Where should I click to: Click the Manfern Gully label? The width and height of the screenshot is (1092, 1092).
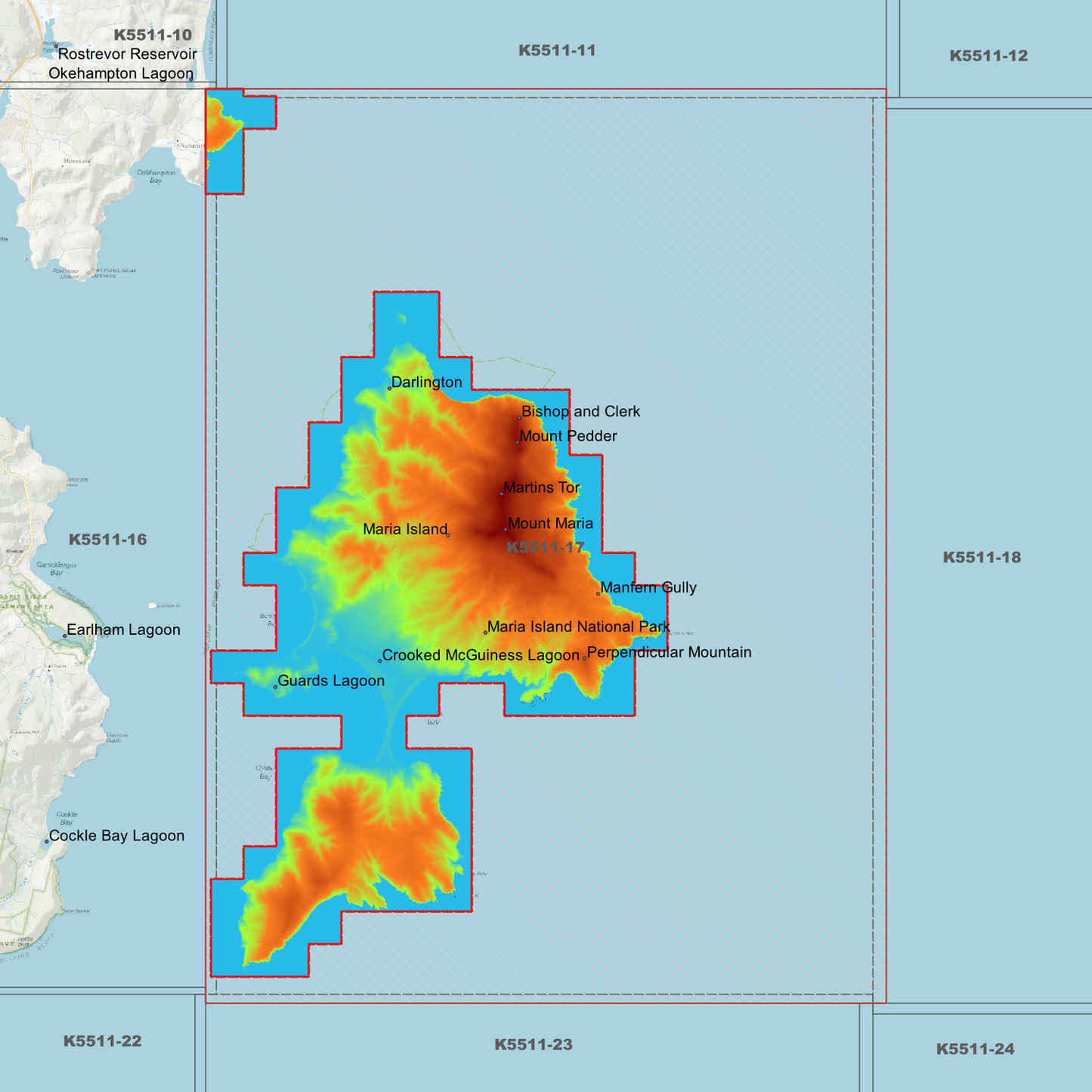pyautogui.click(x=648, y=588)
